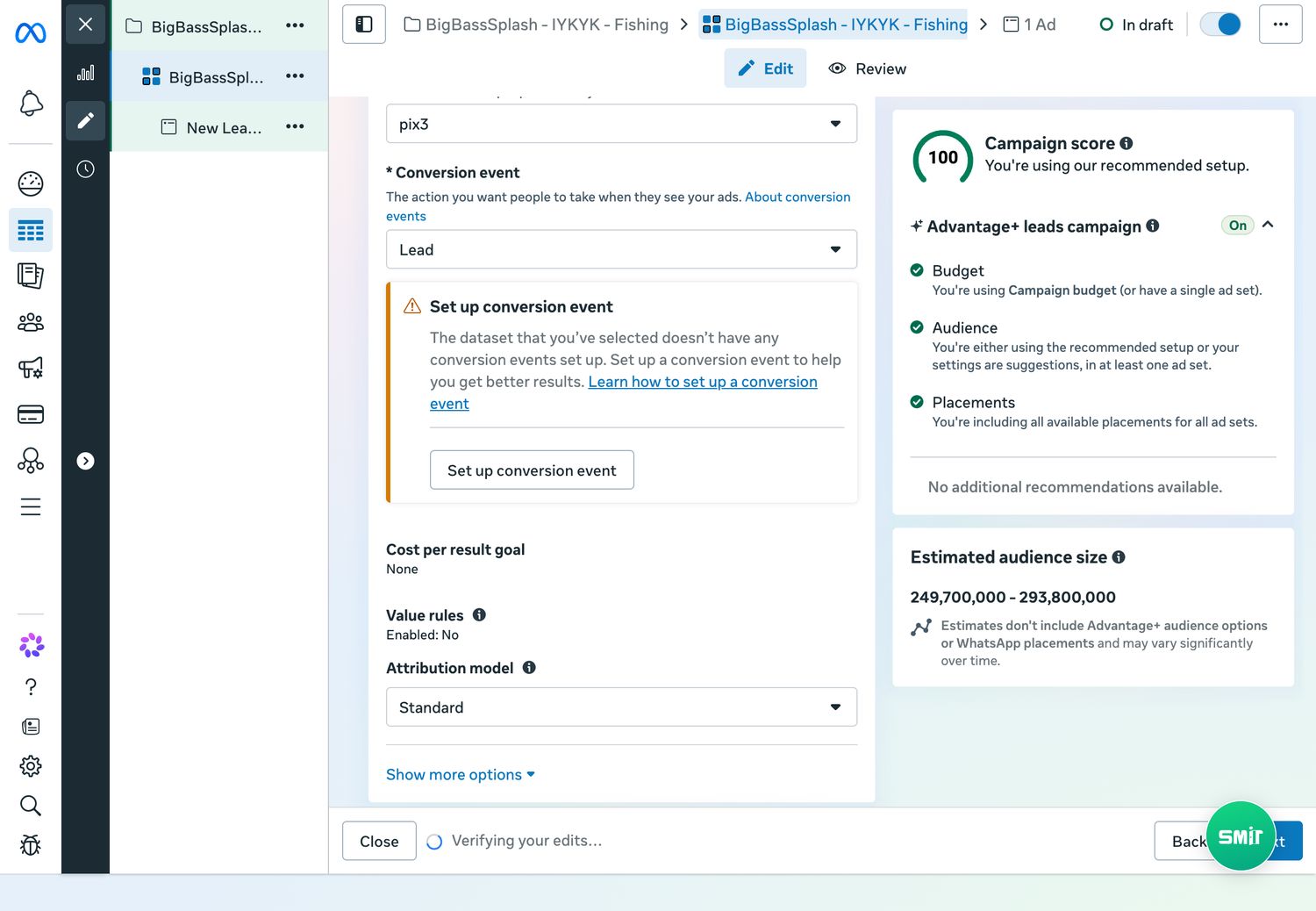Click the Settings gear icon
Viewport: 1316px width, 911px height.
[31, 766]
